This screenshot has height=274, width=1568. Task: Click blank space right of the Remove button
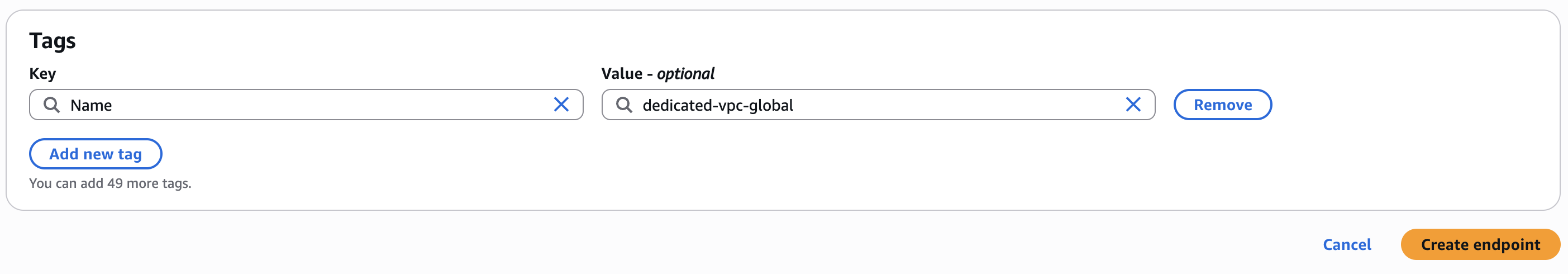tap(1400, 105)
